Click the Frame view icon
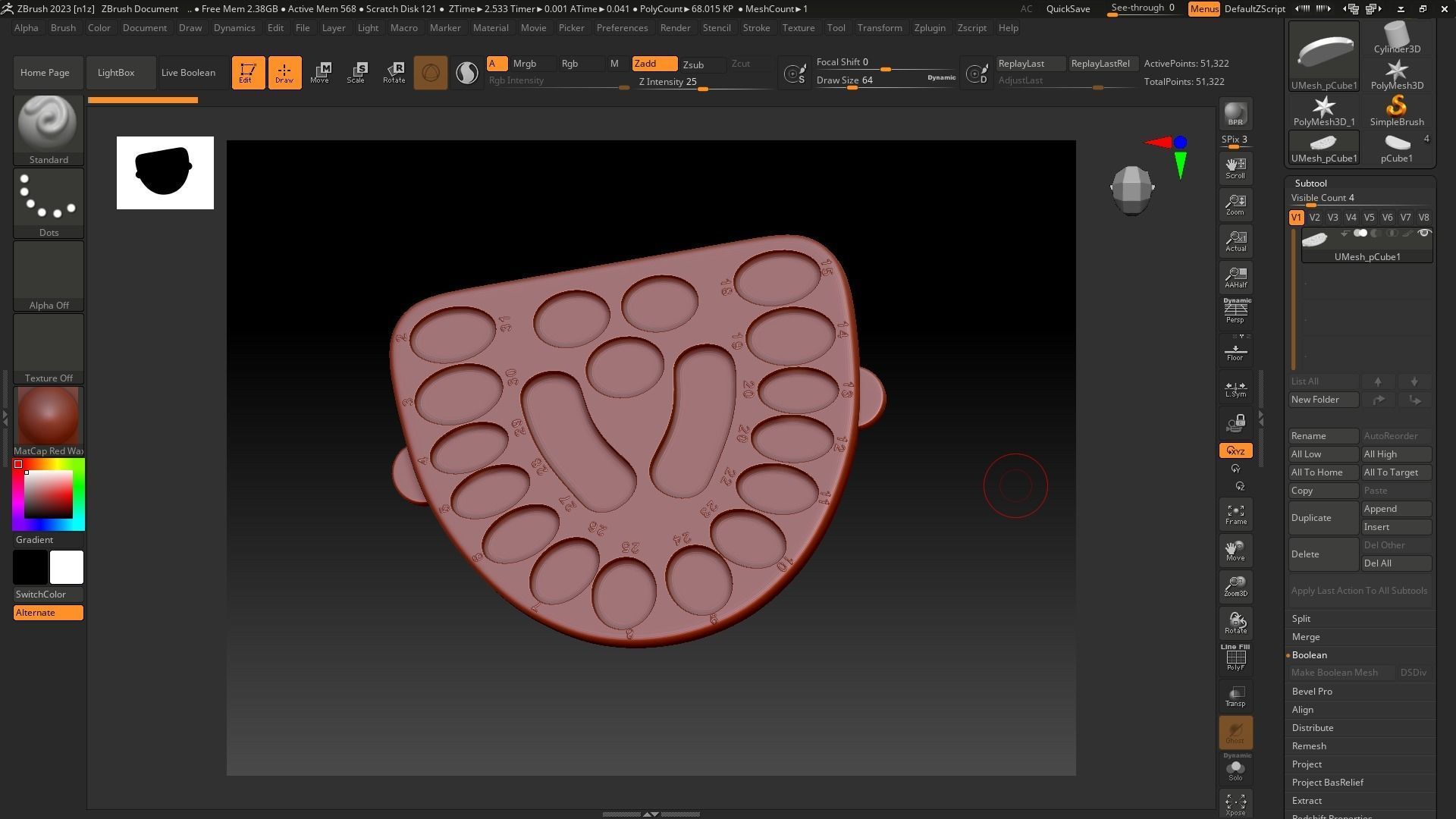 click(1235, 515)
